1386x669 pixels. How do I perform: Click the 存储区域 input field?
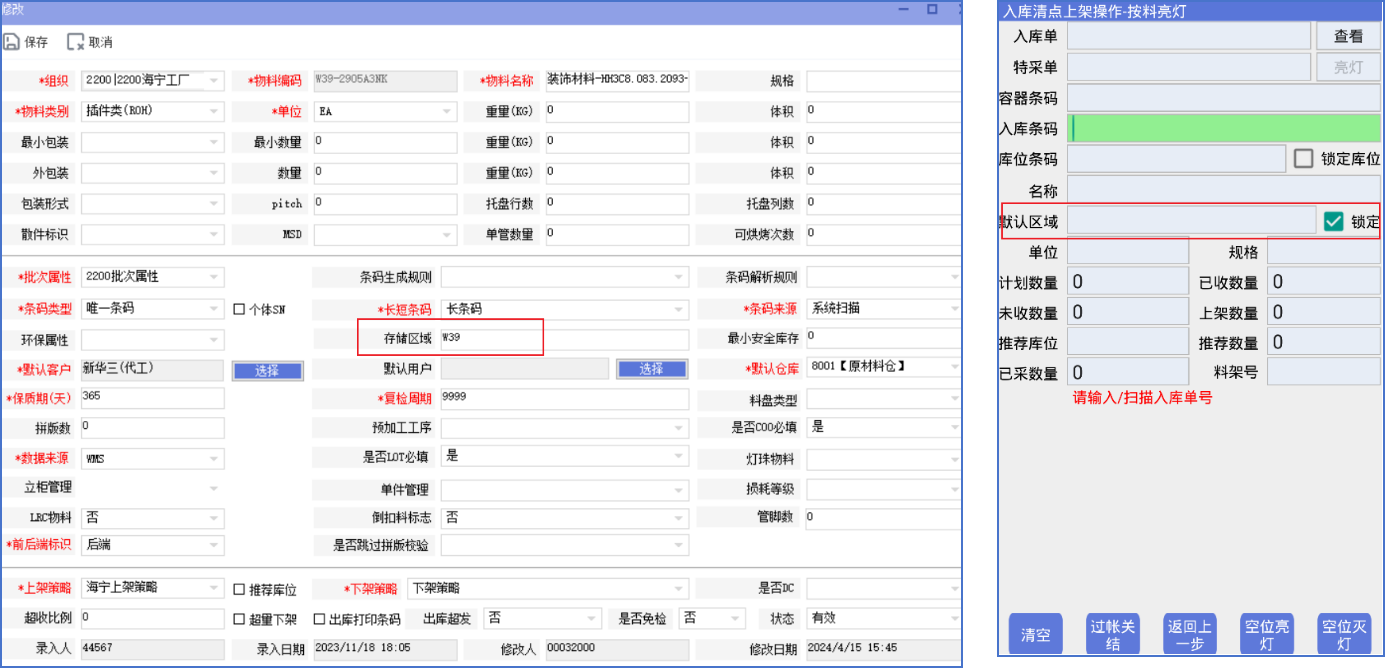563,339
